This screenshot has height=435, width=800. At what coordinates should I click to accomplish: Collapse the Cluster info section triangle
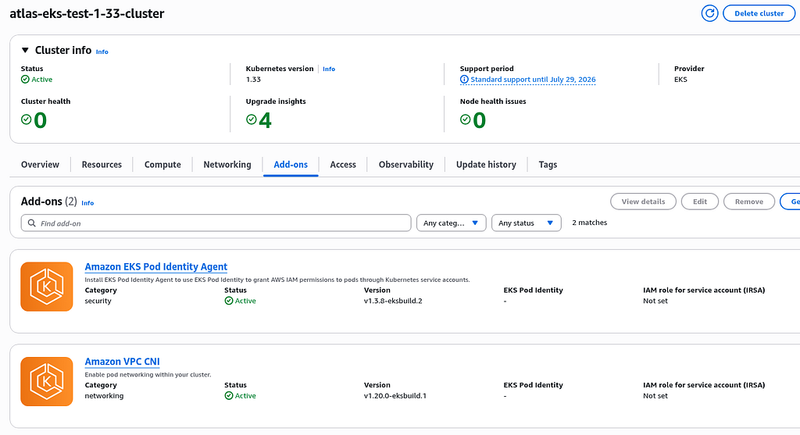coord(24,50)
